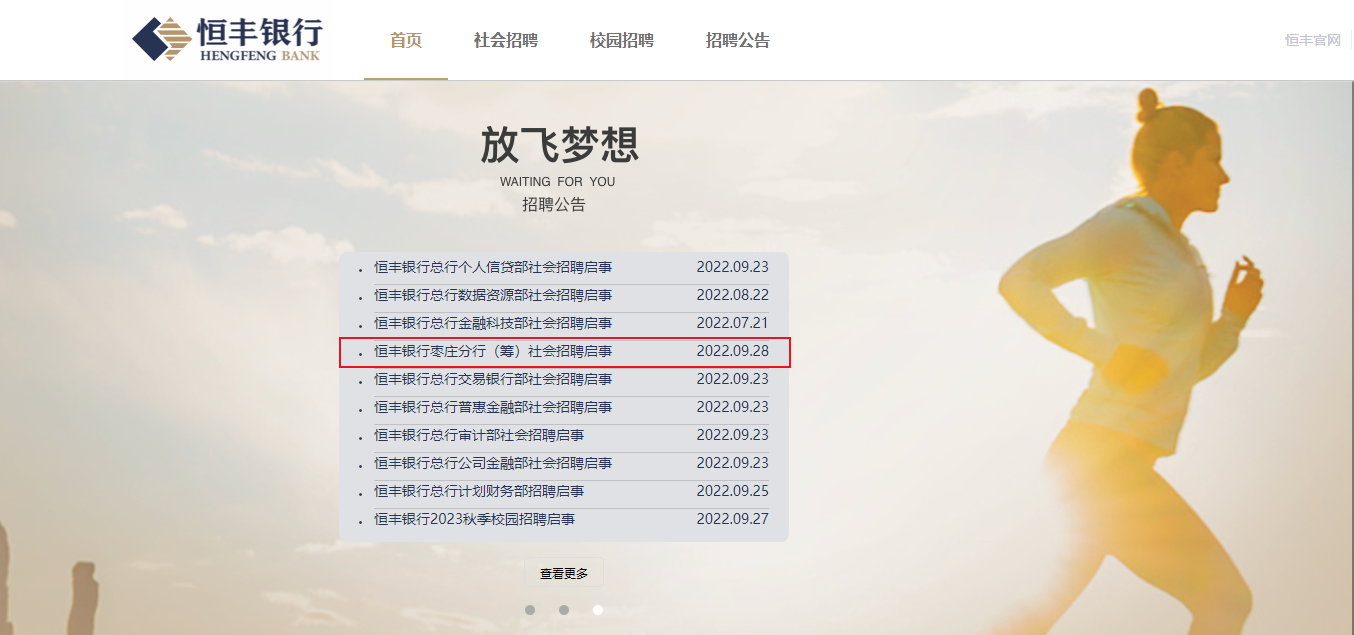1354x635 pixels.
Task: Click the WAITING FOR YOU subtitle
Action: 558,182
